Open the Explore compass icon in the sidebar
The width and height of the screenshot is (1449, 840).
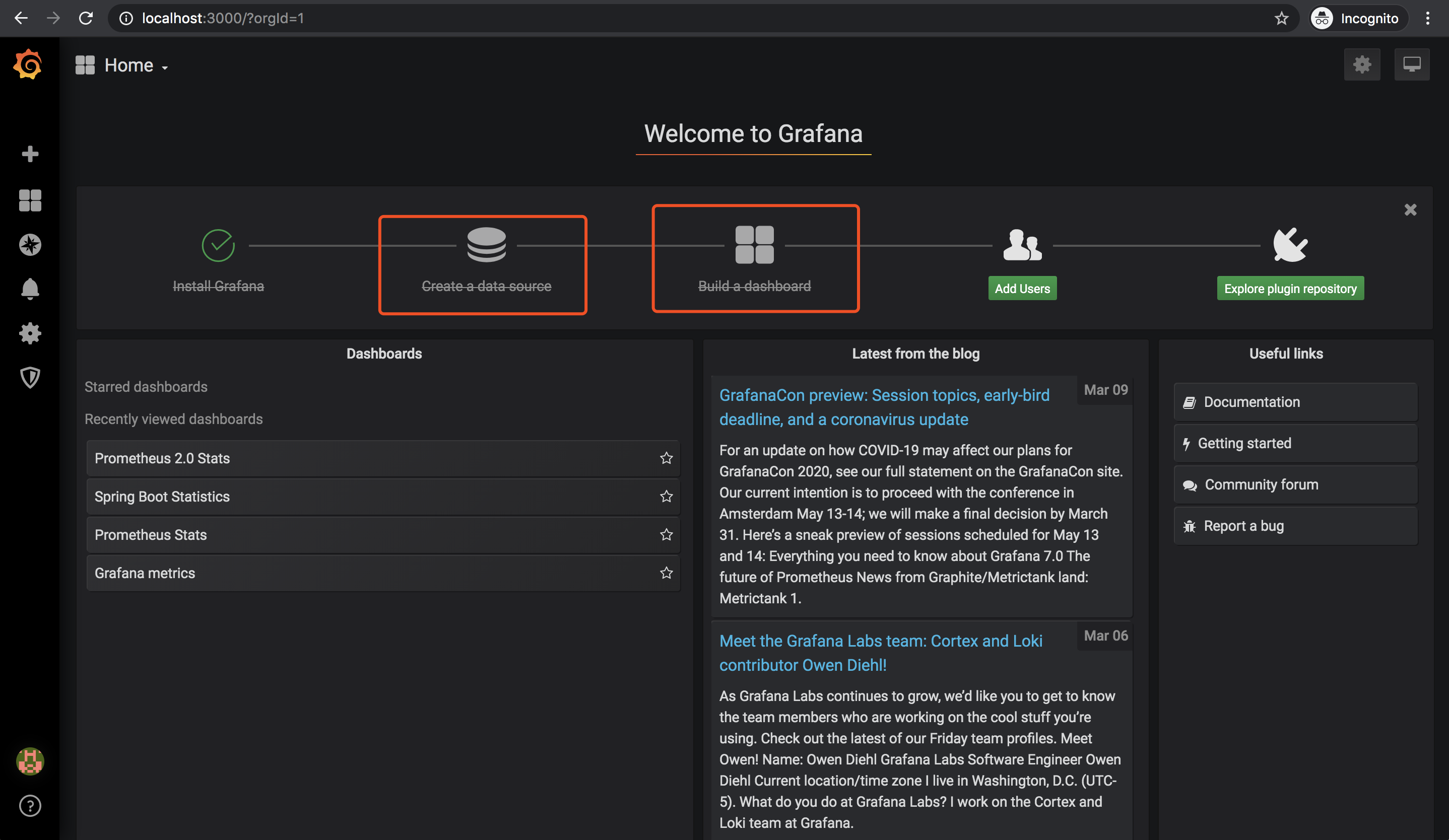(30, 245)
